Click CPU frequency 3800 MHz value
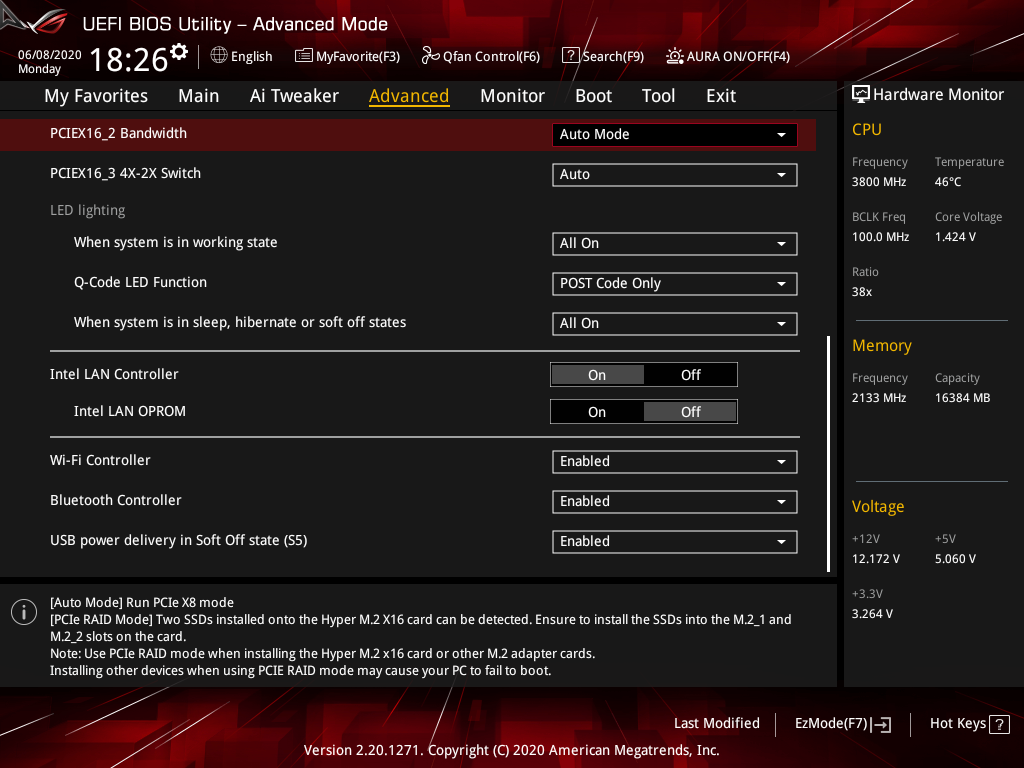 click(878, 182)
